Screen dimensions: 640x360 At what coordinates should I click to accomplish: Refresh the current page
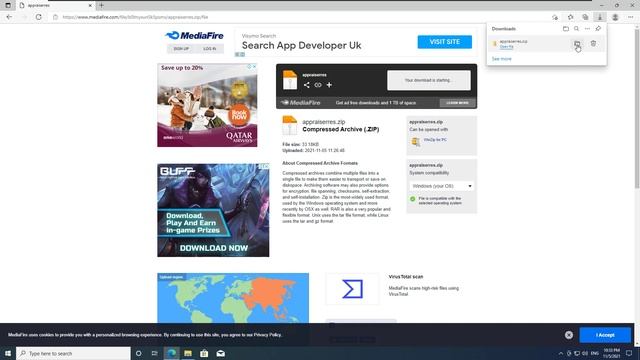coord(38,17)
